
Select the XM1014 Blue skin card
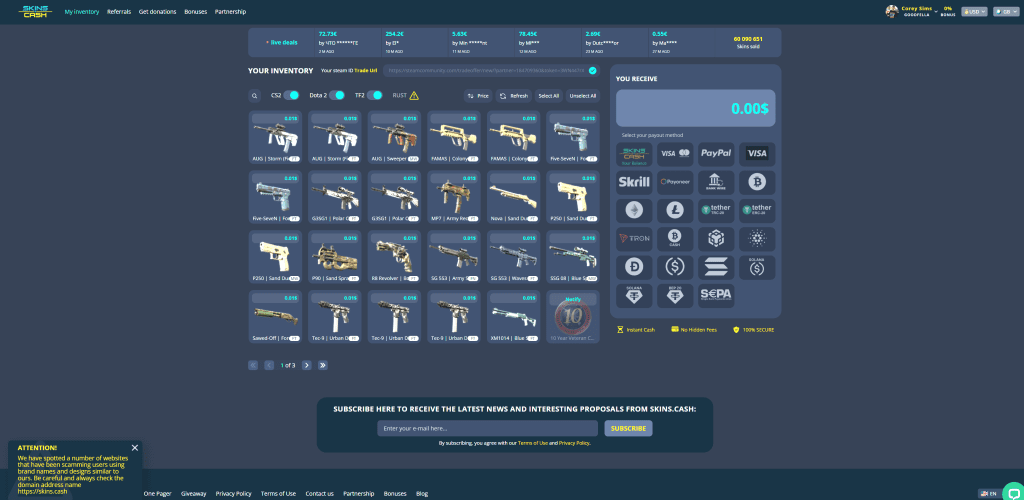(513, 317)
